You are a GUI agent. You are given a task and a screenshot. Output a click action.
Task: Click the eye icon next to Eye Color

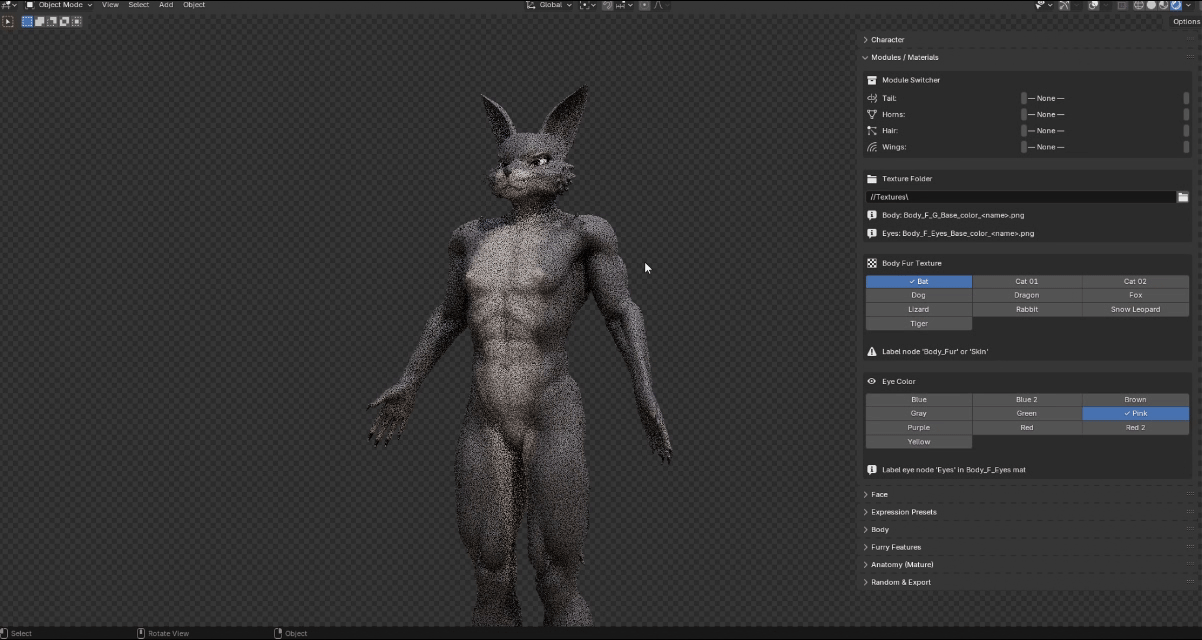872,381
